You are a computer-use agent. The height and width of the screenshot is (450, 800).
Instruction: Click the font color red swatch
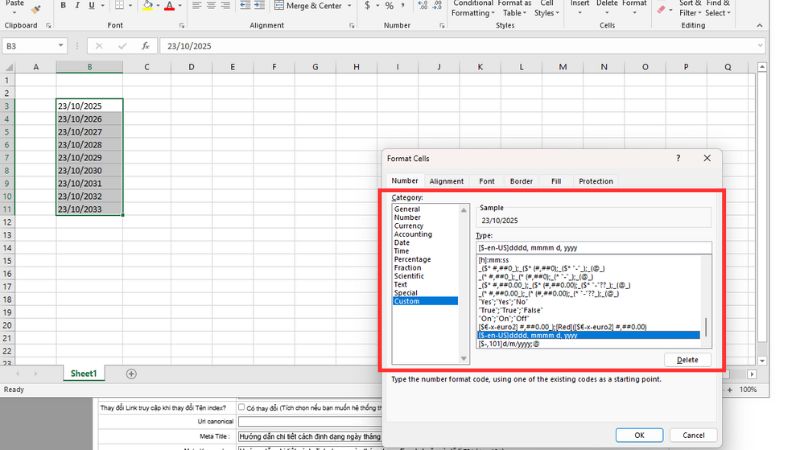click(x=168, y=7)
